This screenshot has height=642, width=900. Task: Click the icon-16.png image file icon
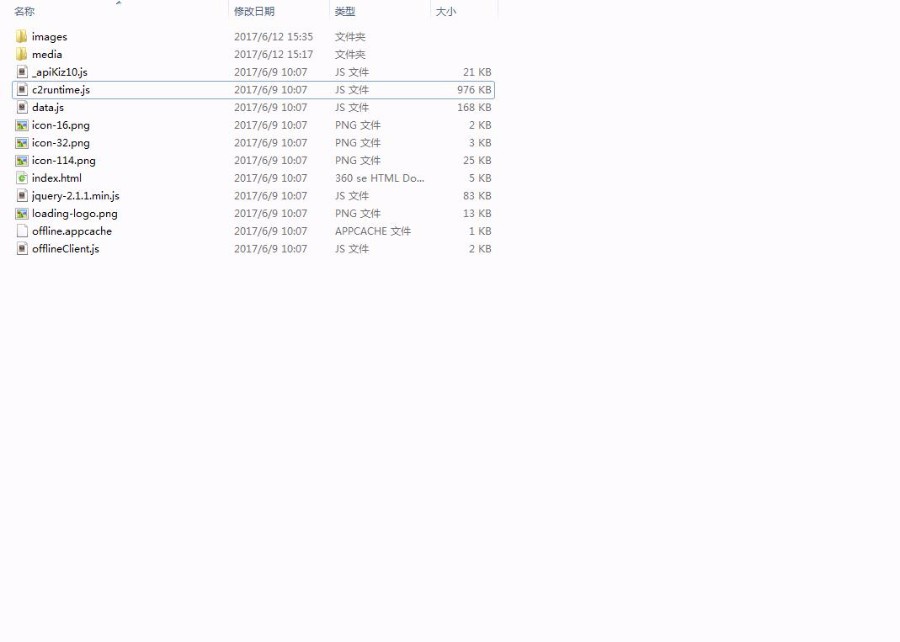[x=22, y=125]
